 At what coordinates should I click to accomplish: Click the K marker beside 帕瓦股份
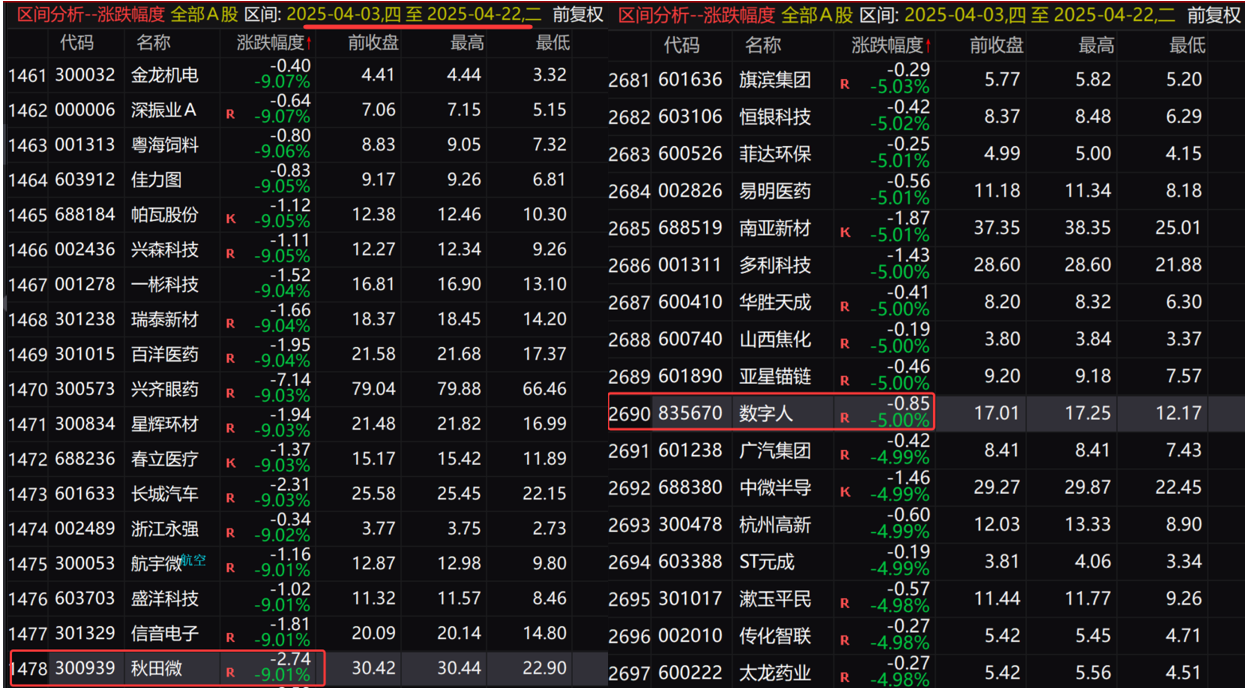point(231,219)
